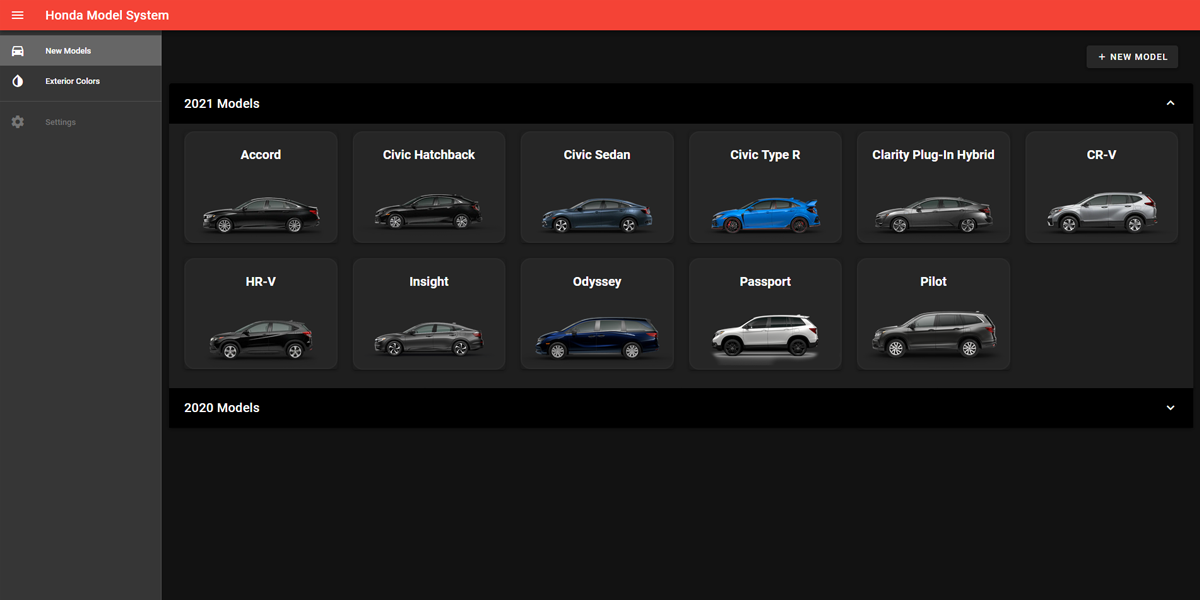Click the Passport card title
This screenshot has width=1200, height=600.
coord(765,282)
